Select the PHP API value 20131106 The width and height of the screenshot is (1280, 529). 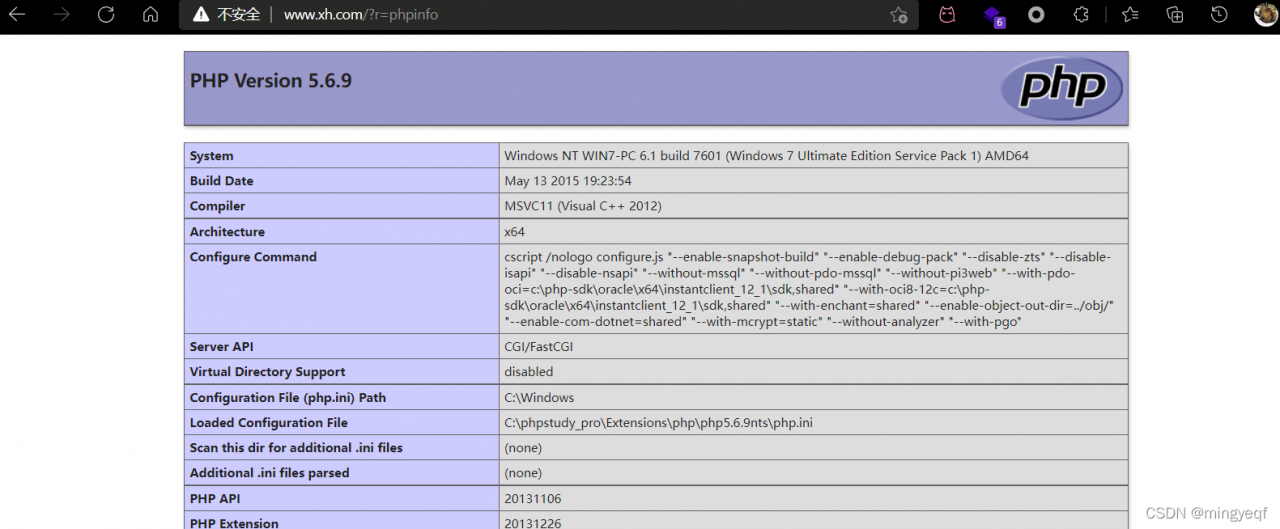pyautogui.click(x=533, y=498)
